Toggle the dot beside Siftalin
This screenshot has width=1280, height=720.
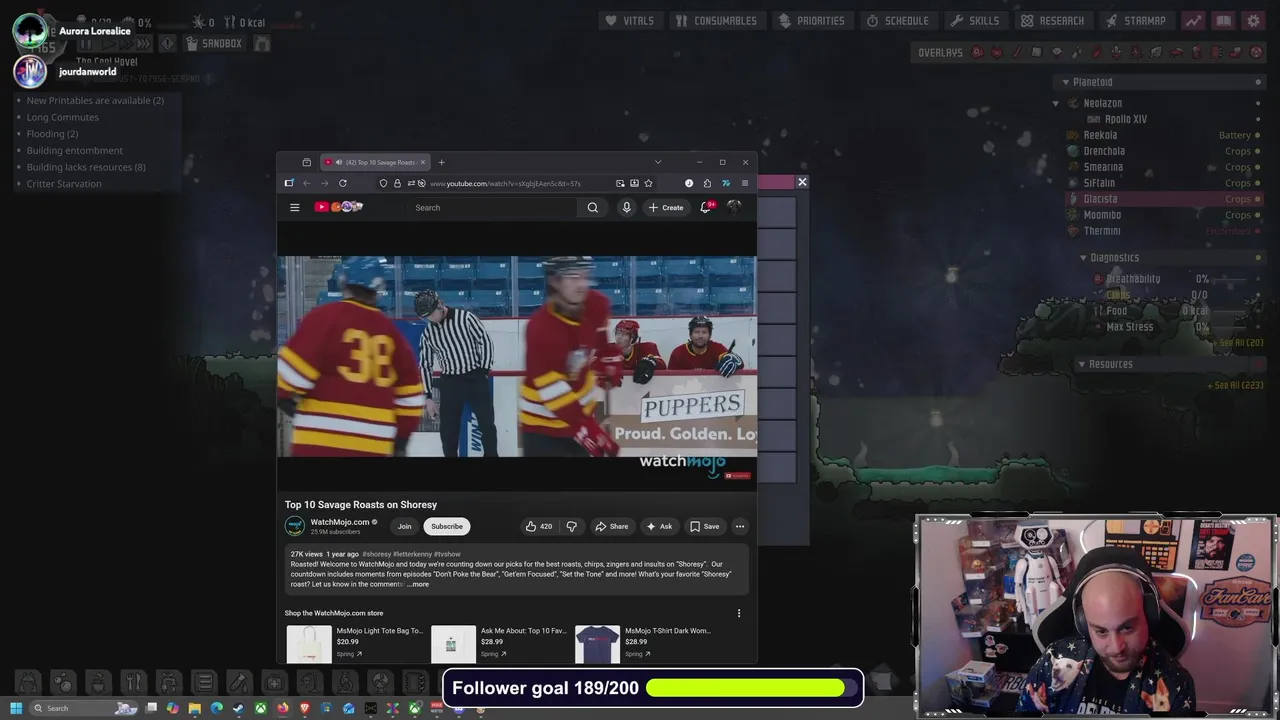click(1259, 183)
